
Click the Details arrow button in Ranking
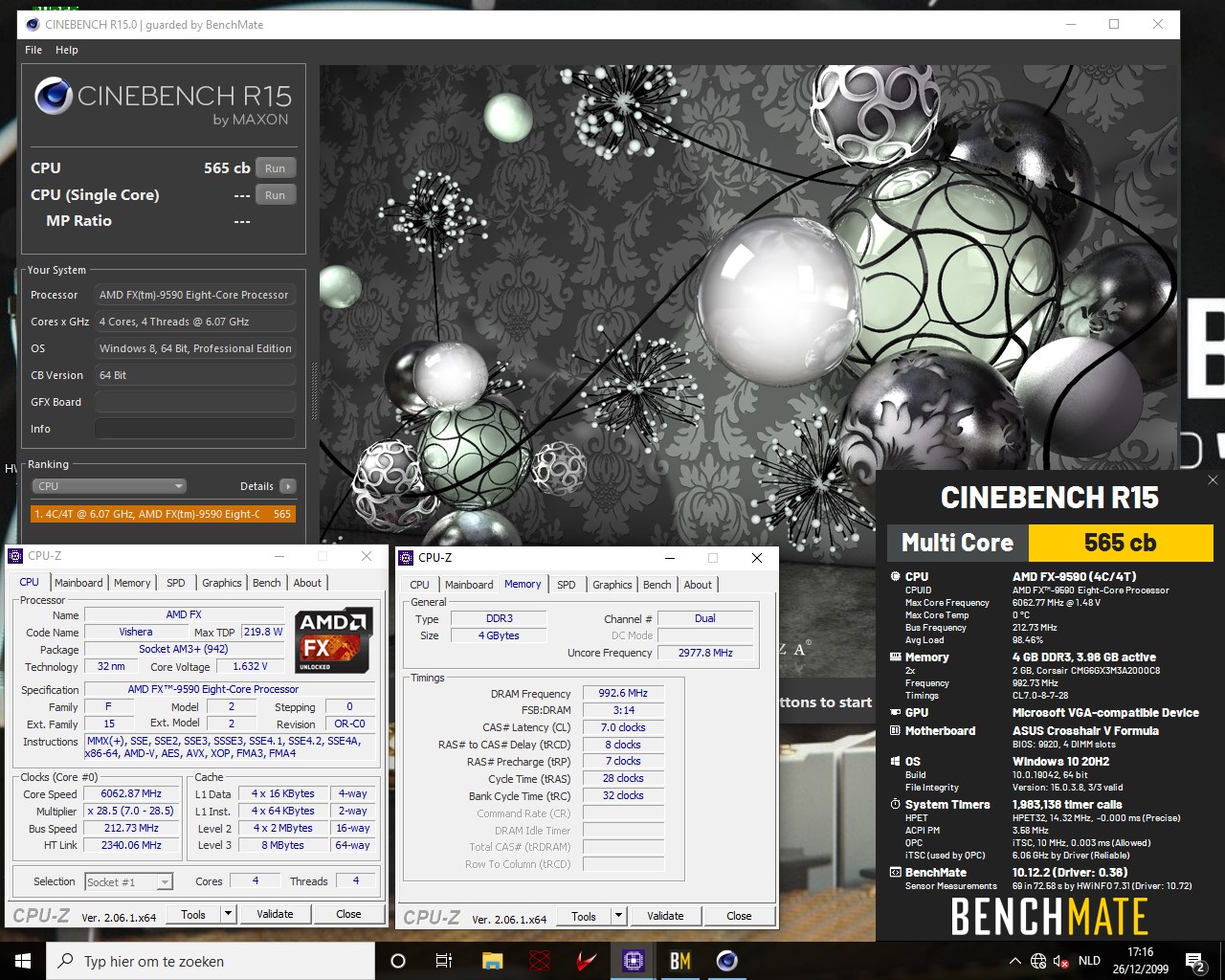point(287,486)
